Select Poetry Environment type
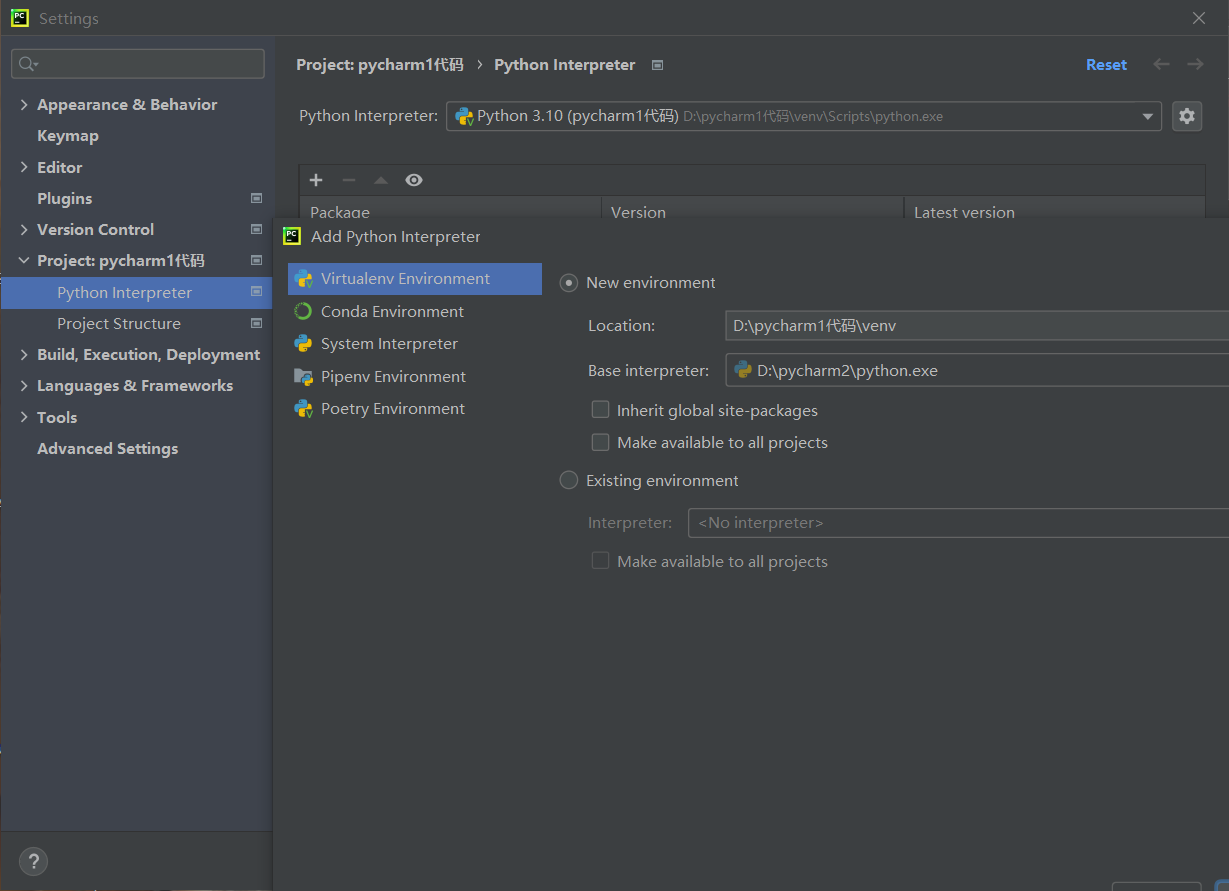The height and width of the screenshot is (891, 1229). click(415, 408)
